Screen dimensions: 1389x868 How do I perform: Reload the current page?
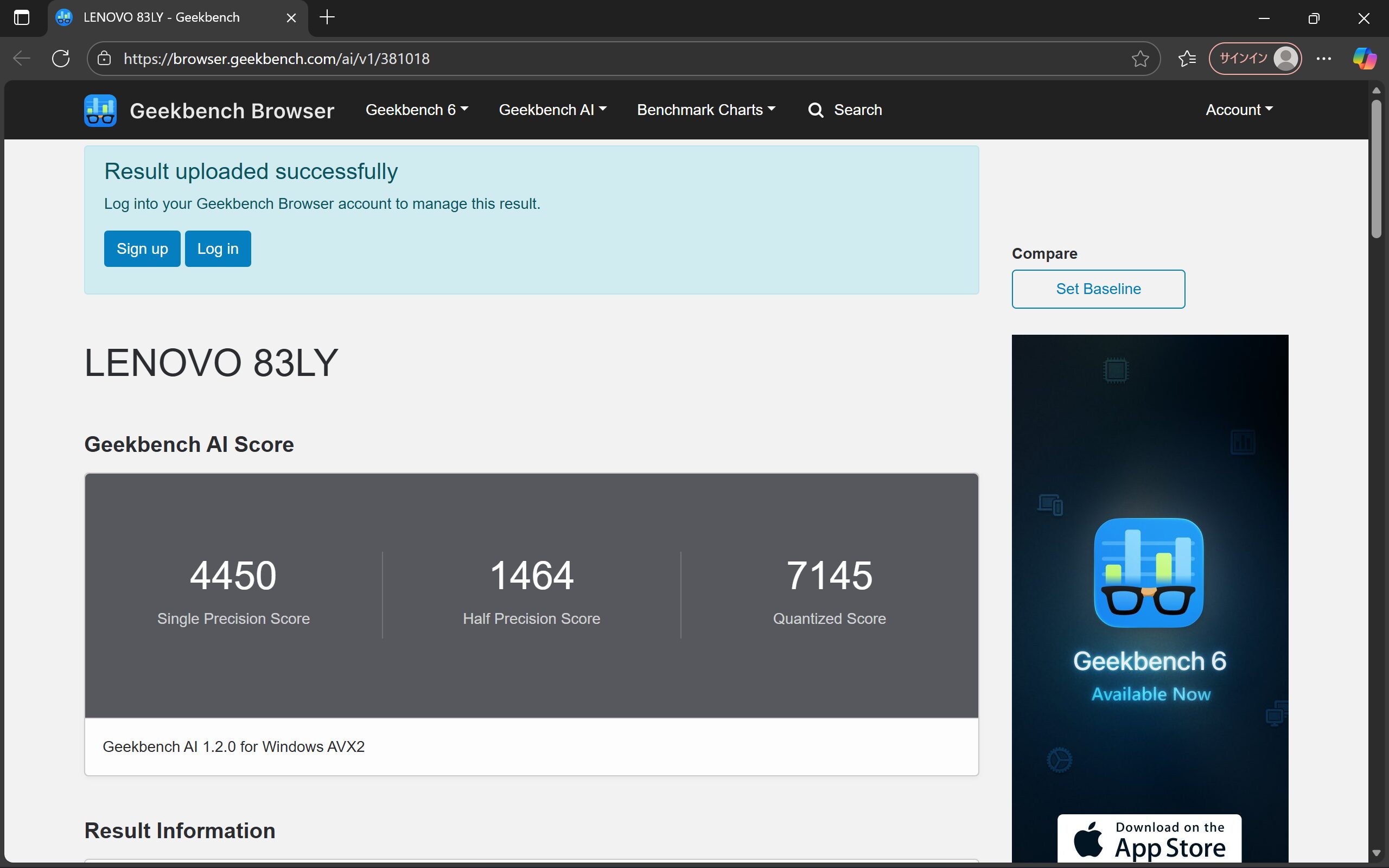(x=61, y=58)
